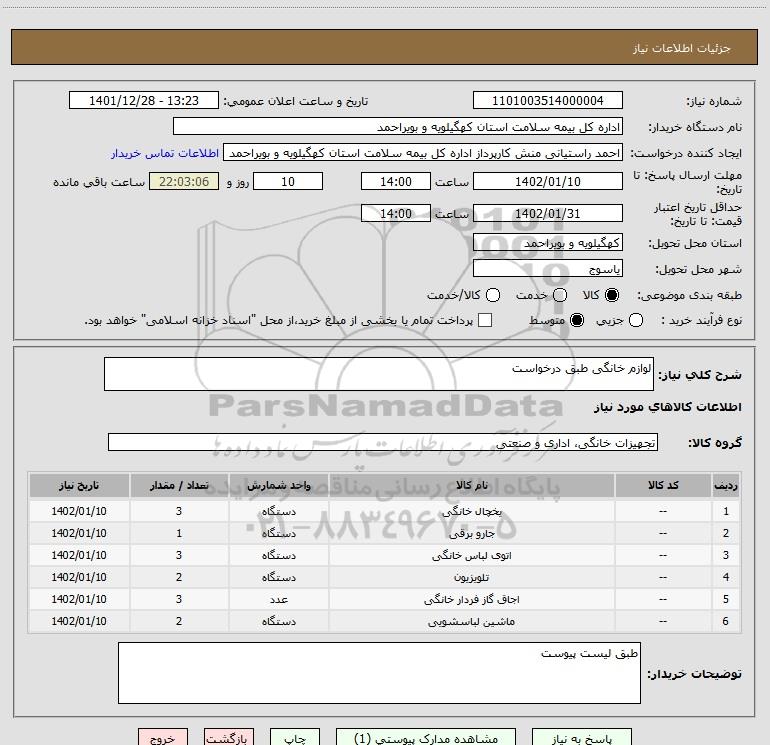Click the delivery city field یاسوج
Viewport: 770px width, 745px height.
(548, 269)
